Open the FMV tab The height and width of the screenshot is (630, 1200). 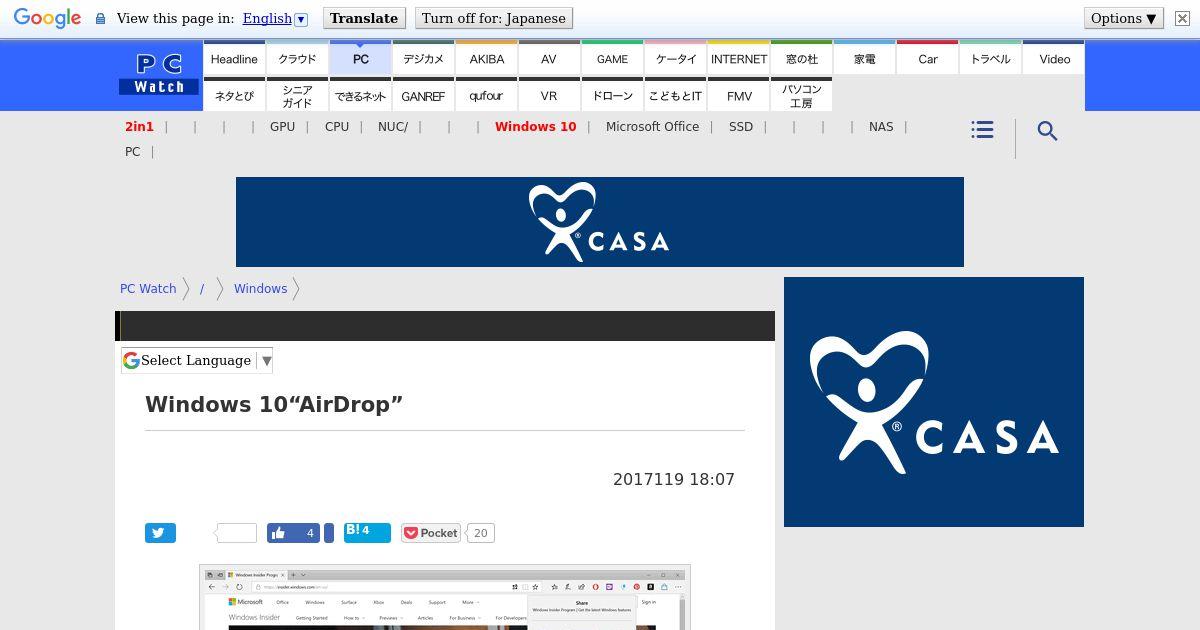click(x=738, y=96)
